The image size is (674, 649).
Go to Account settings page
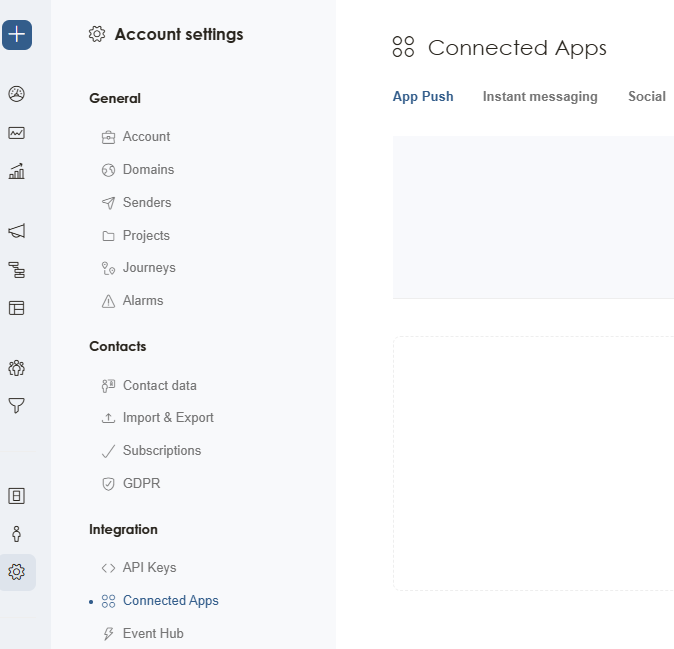pos(146,137)
